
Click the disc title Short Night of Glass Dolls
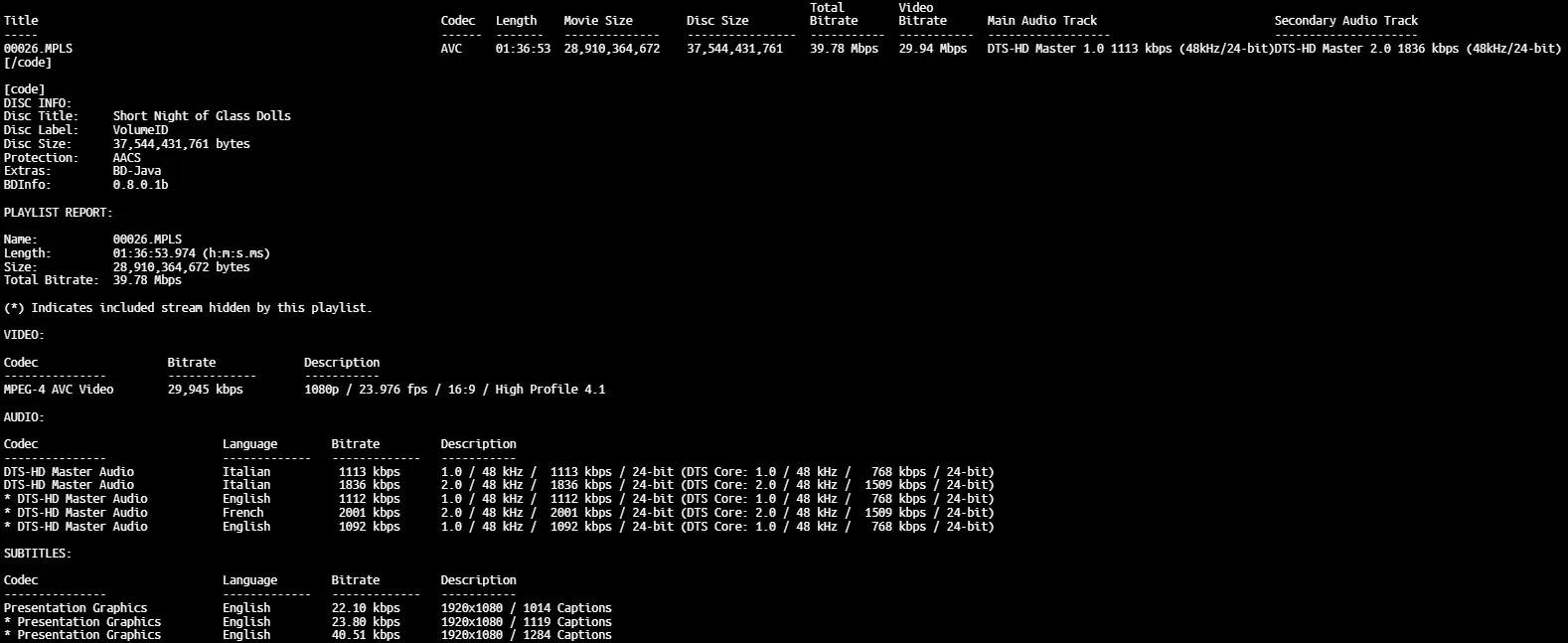pyautogui.click(x=202, y=116)
